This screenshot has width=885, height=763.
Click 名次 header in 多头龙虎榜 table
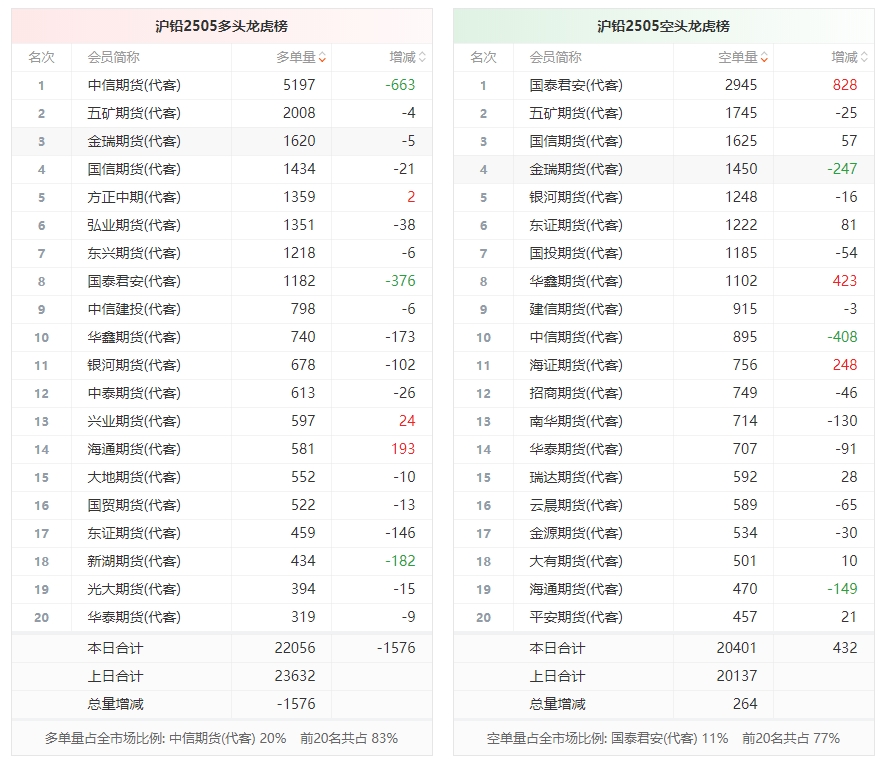point(41,58)
